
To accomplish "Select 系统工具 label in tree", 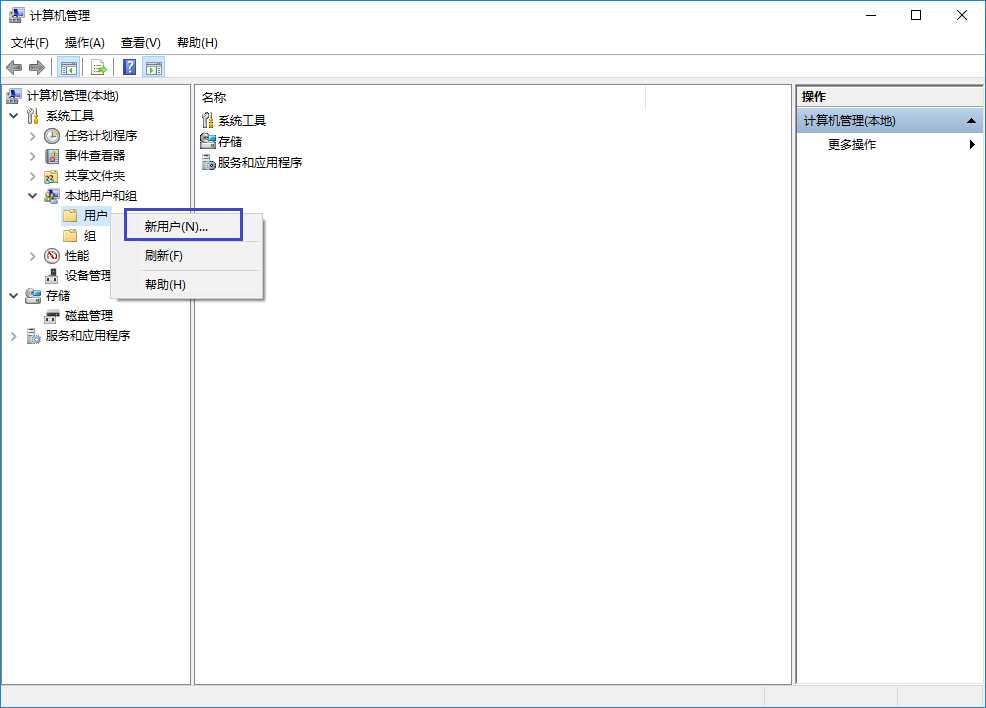I will point(69,116).
